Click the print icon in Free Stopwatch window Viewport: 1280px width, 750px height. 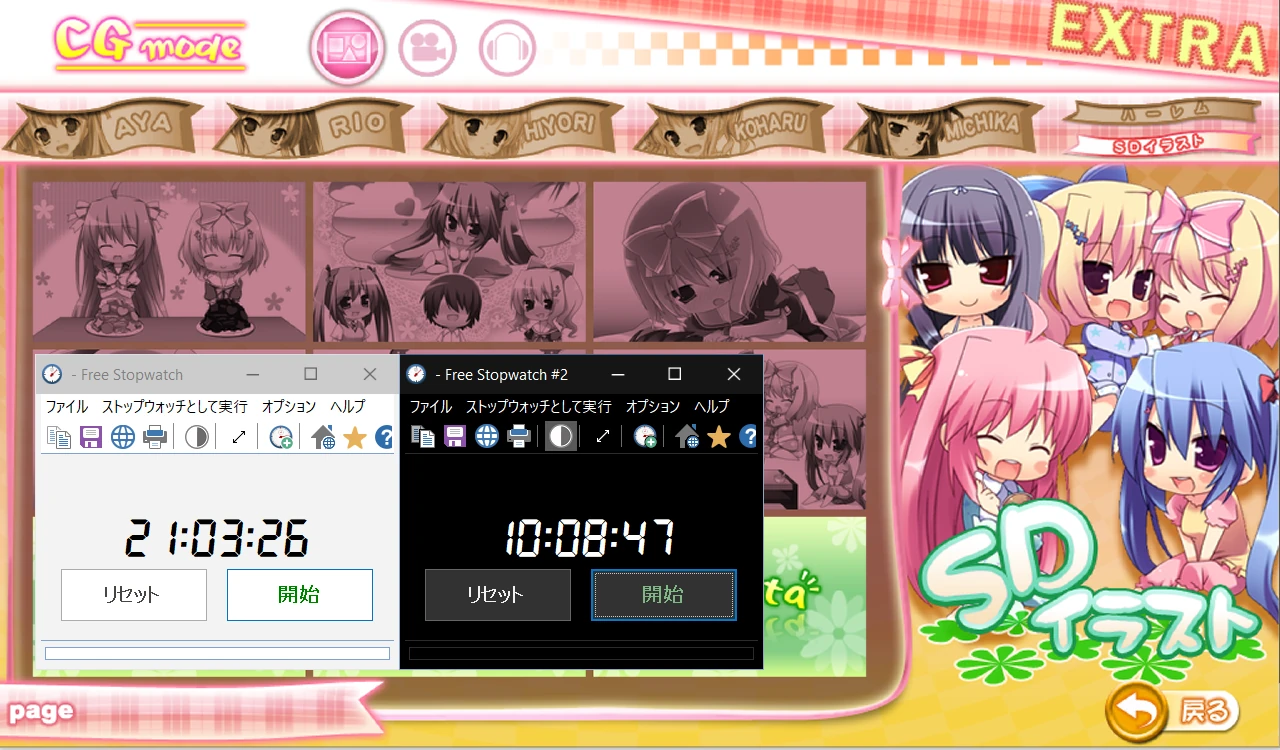pos(155,437)
